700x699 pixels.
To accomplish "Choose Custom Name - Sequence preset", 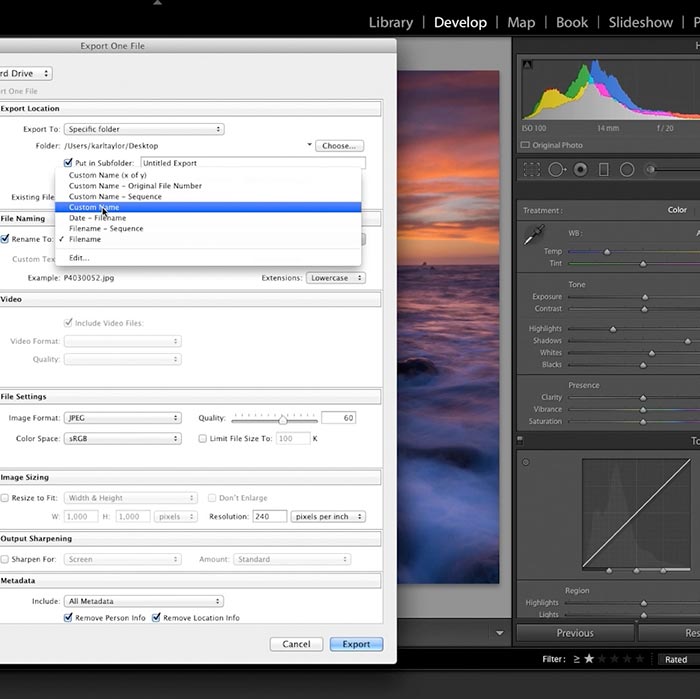I will (x=208, y=196).
